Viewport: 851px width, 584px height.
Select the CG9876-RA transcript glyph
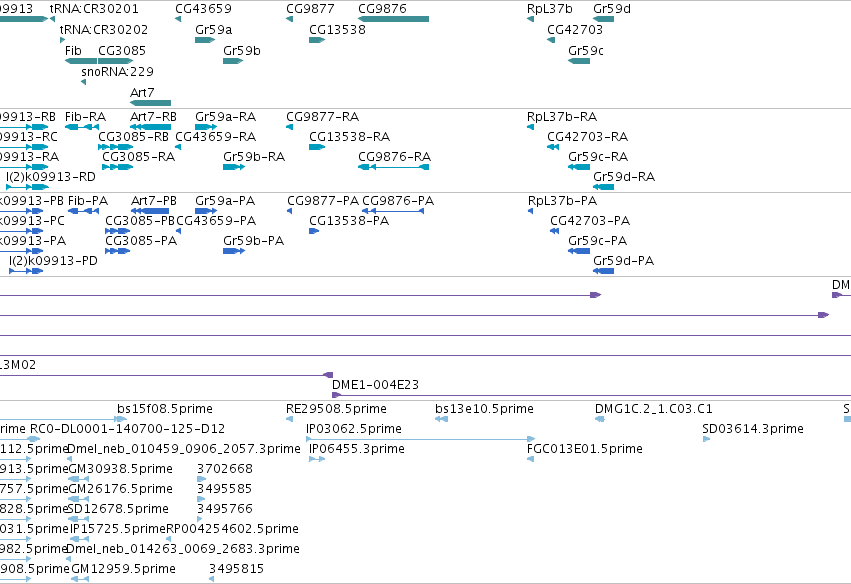[393, 167]
